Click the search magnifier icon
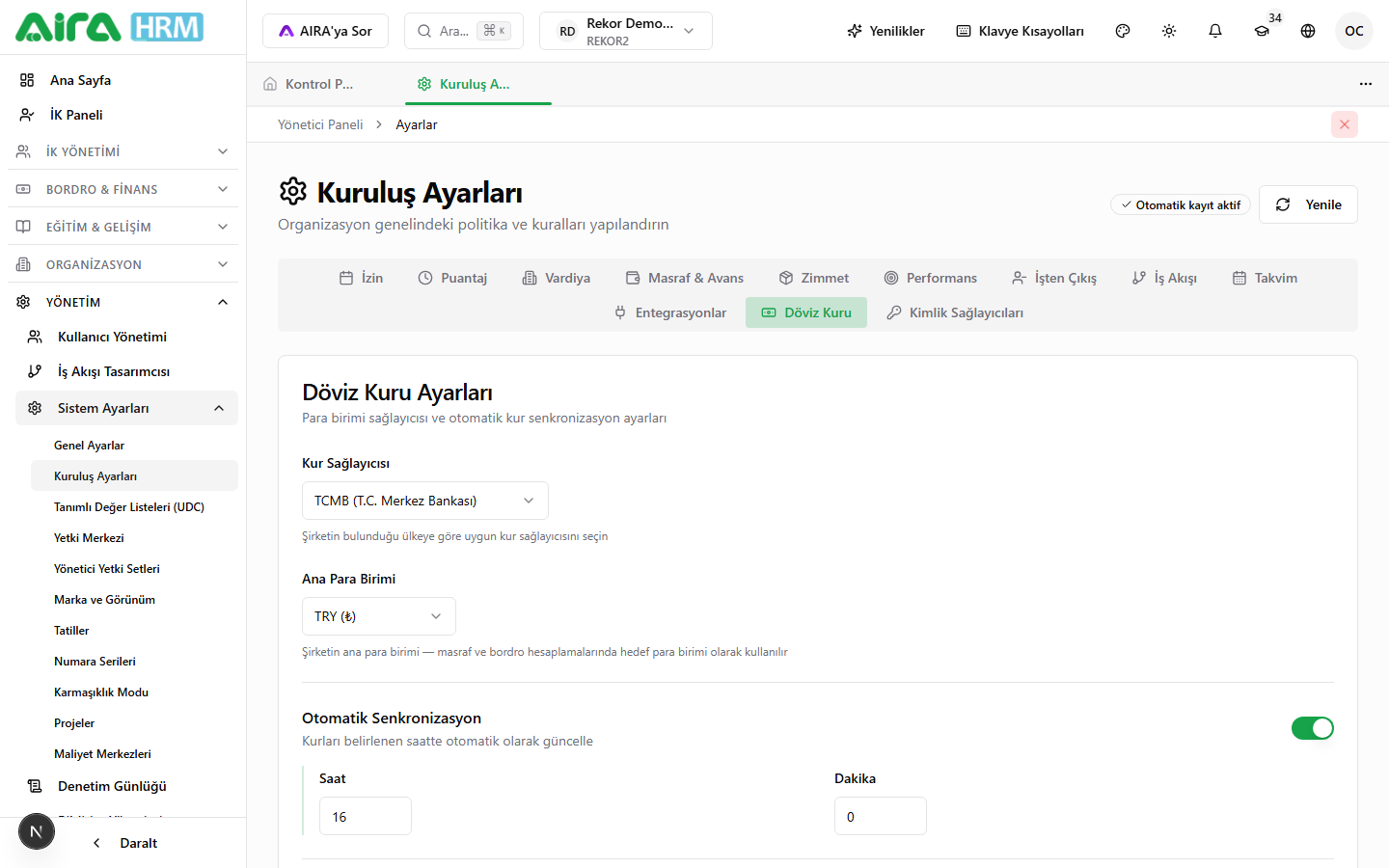The width and height of the screenshot is (1389, 868). tap(424, 31)
